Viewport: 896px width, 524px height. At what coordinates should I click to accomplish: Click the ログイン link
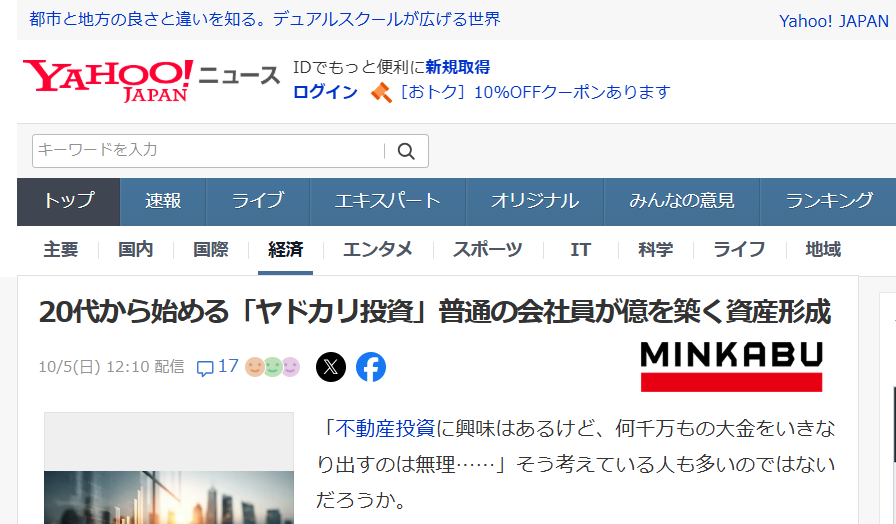[x=325, y=92]
